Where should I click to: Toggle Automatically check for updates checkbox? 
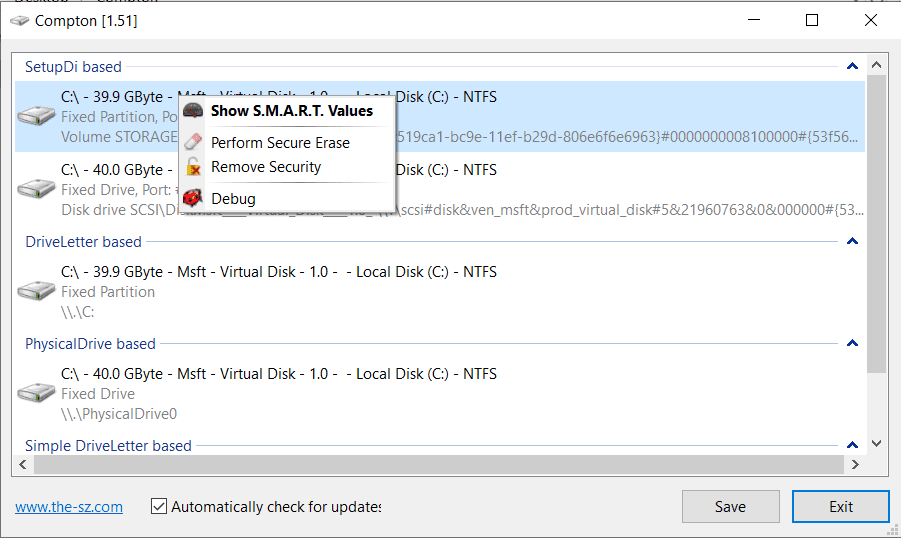[159, 506]
